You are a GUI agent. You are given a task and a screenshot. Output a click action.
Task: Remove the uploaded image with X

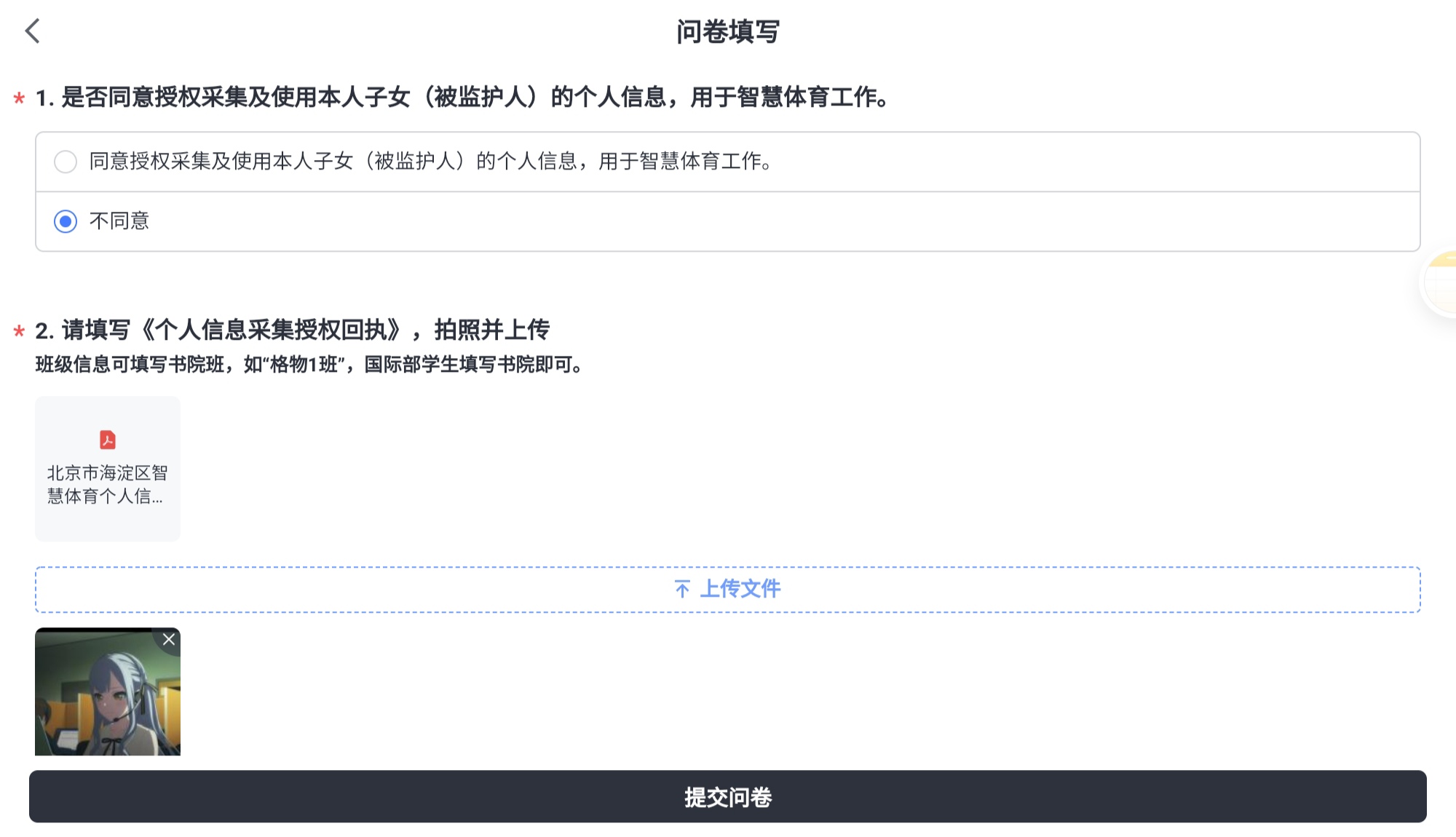point(169,640)
